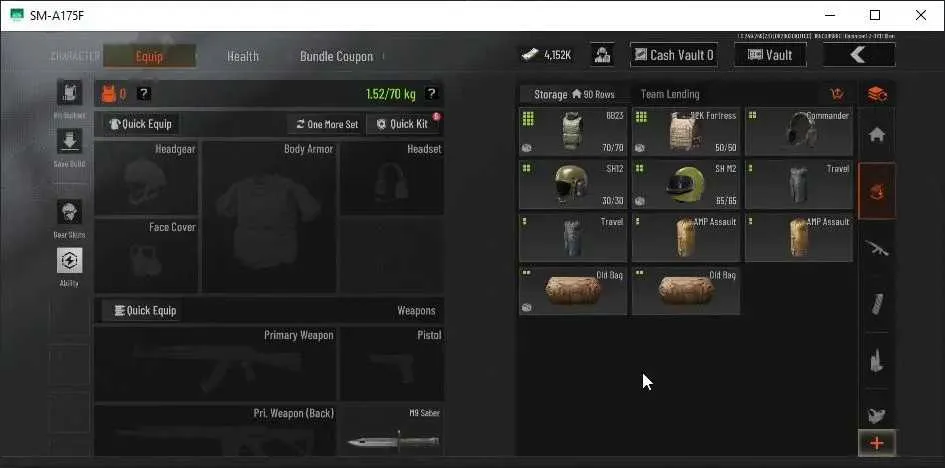Select the R2K Fortress armor item
This screenshot has height=468, width=945.
pos(686,132)
